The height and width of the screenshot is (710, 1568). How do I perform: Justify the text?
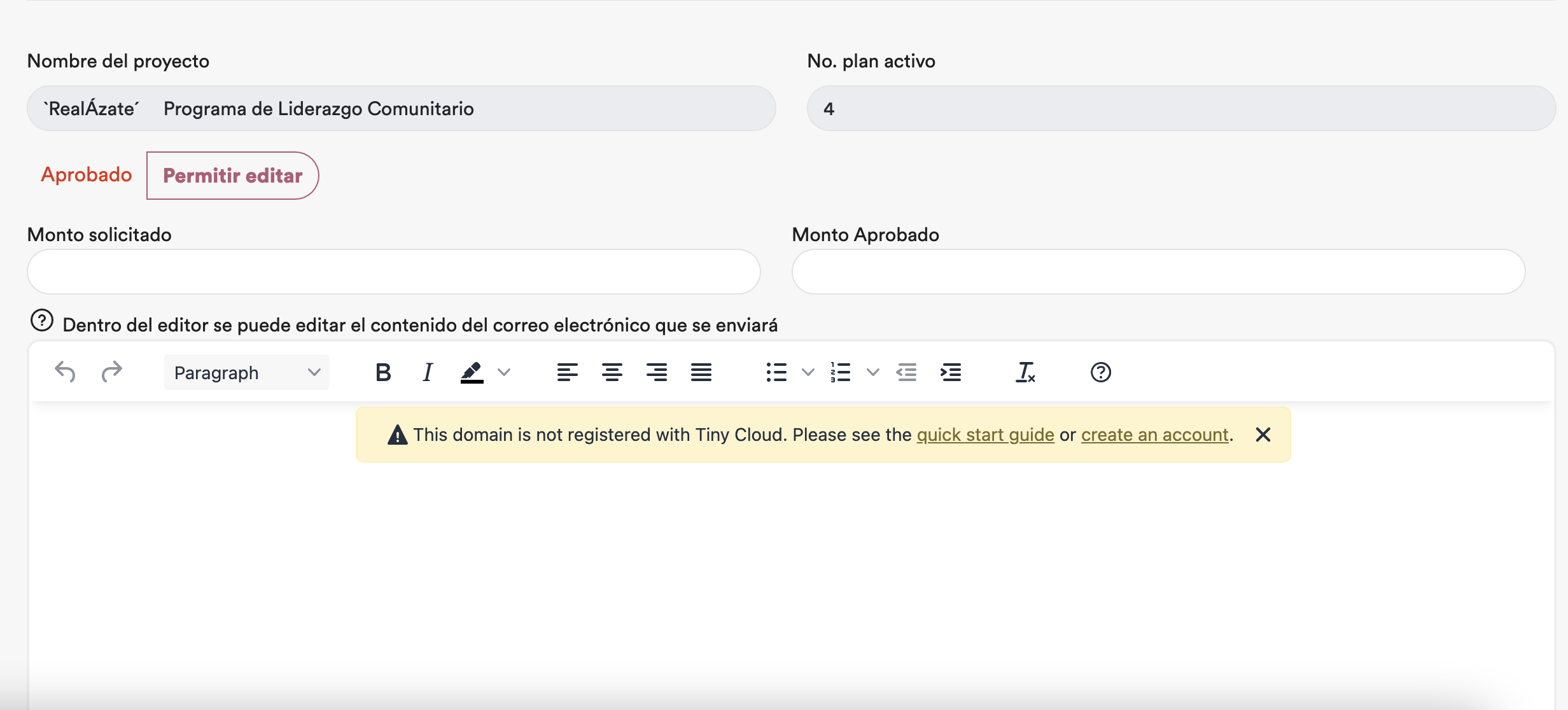point(701,372)
